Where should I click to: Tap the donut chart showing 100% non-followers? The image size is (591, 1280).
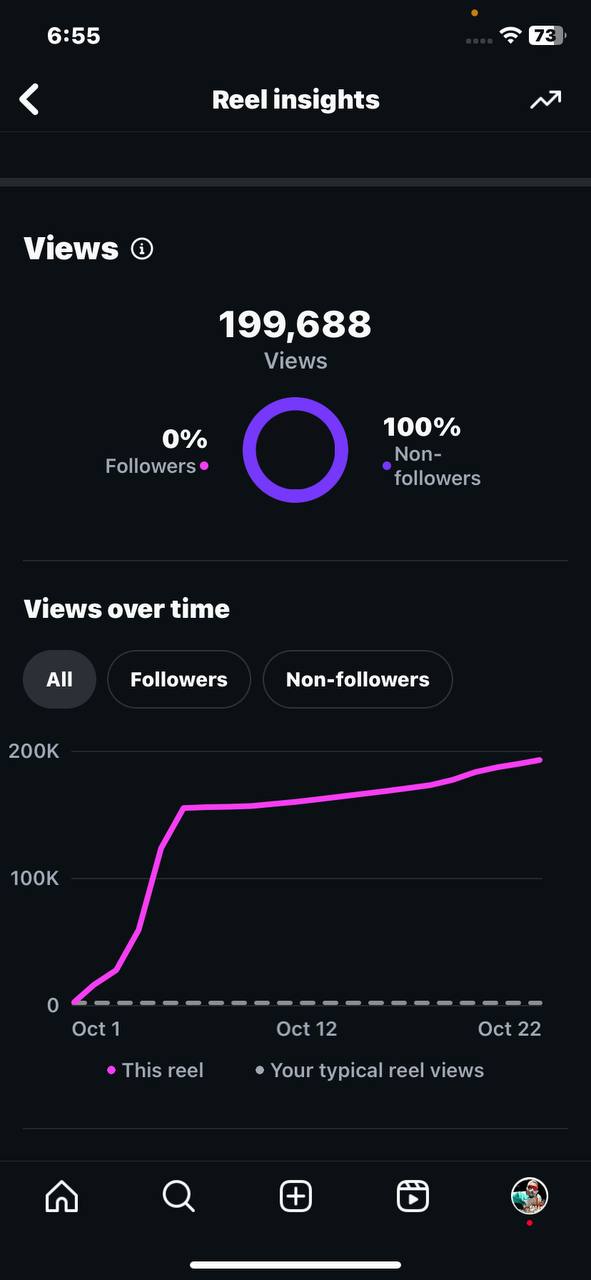(x=295, y=449)
